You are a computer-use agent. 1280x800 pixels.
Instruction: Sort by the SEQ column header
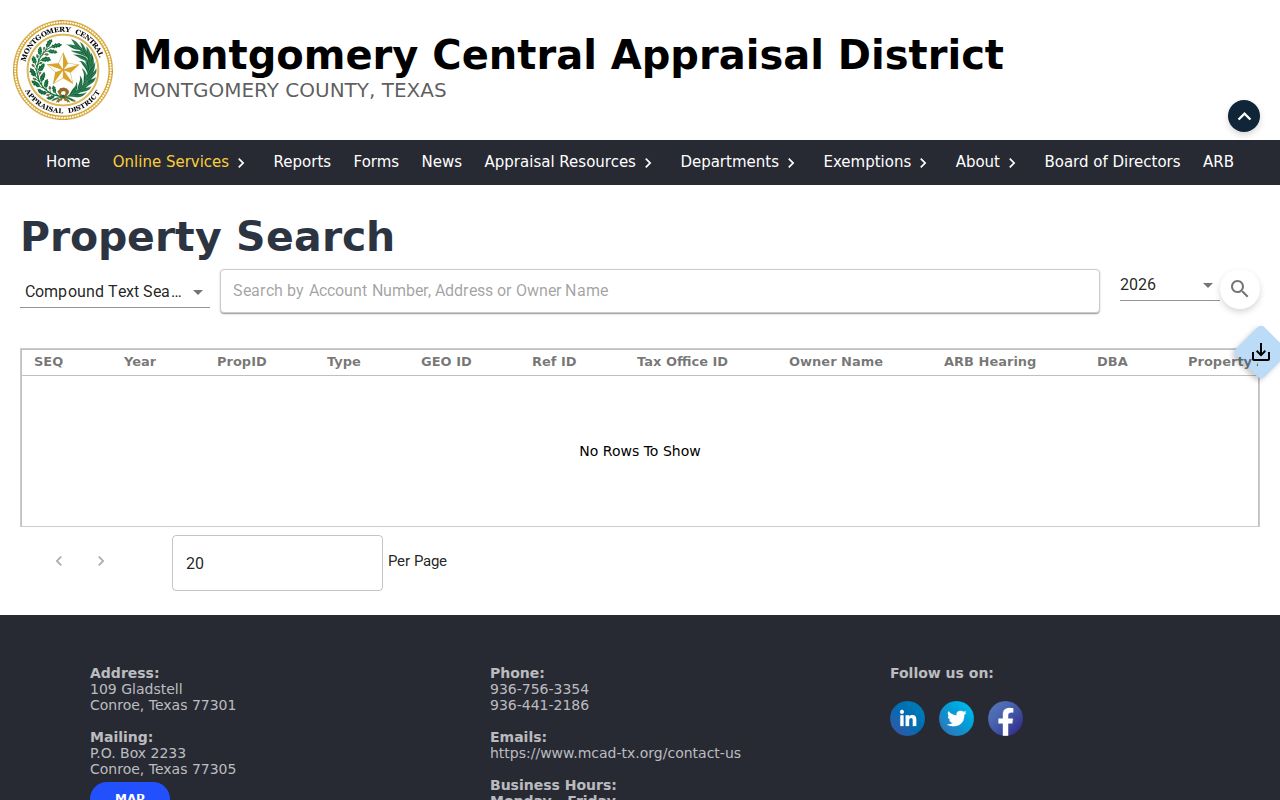click(49, 362)
